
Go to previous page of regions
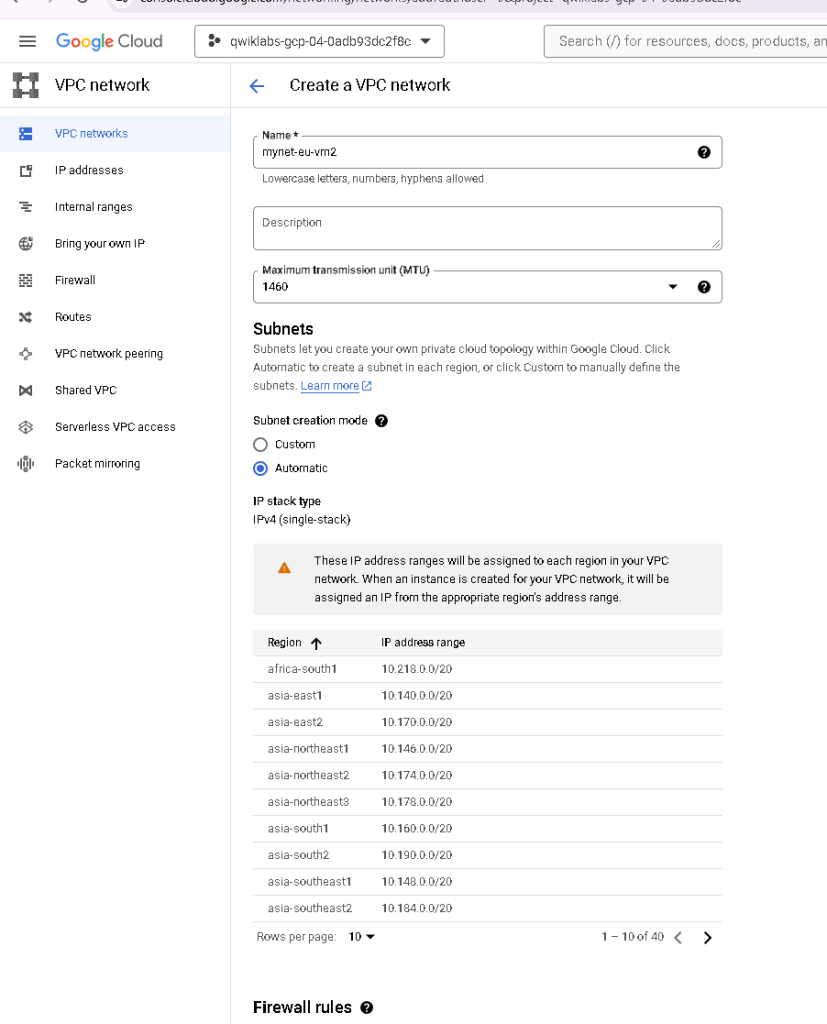coord(678,938)
